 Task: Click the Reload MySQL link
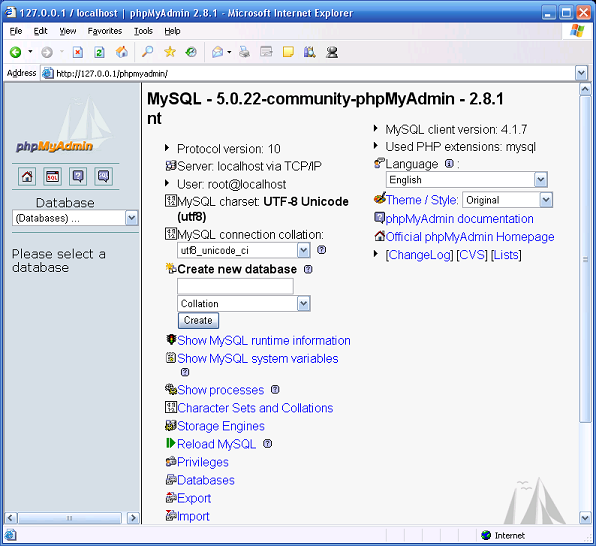(x=216, y=444)
